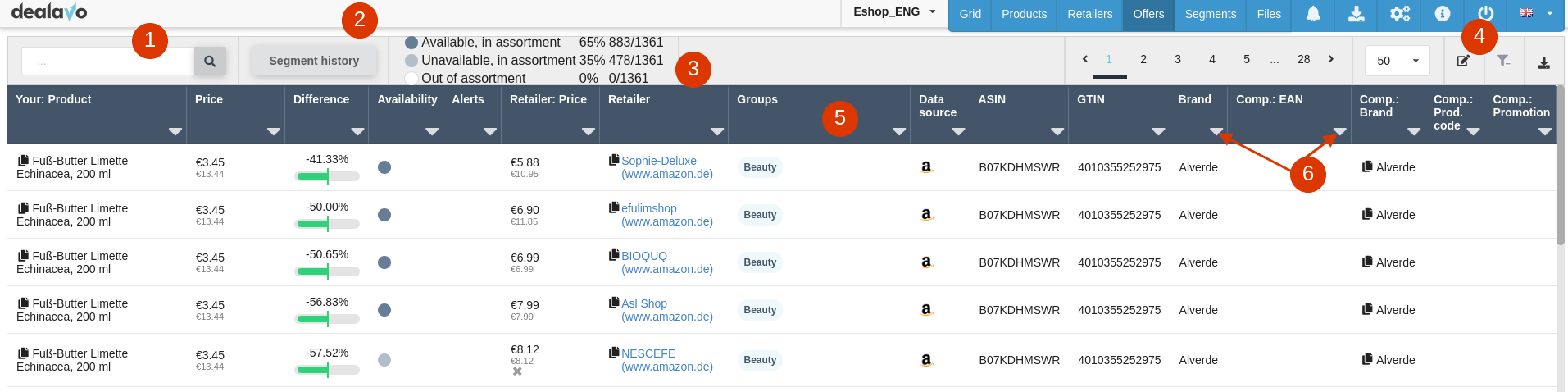Open language flag selector
Screen dimensions: 1568x392
point(1536,13)
